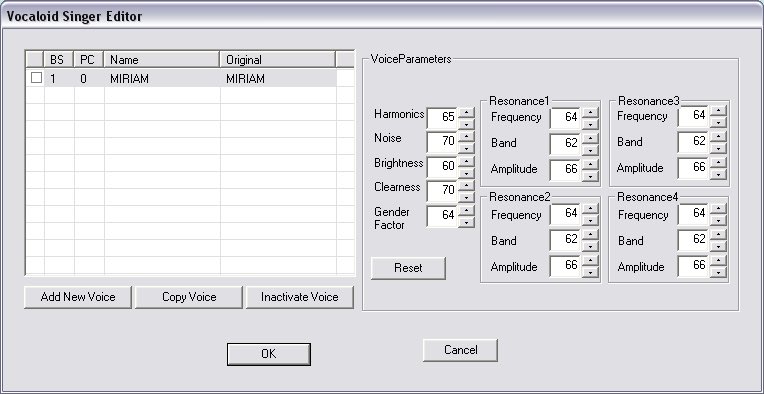Click the Copy Voice button

tap(189, 297)
